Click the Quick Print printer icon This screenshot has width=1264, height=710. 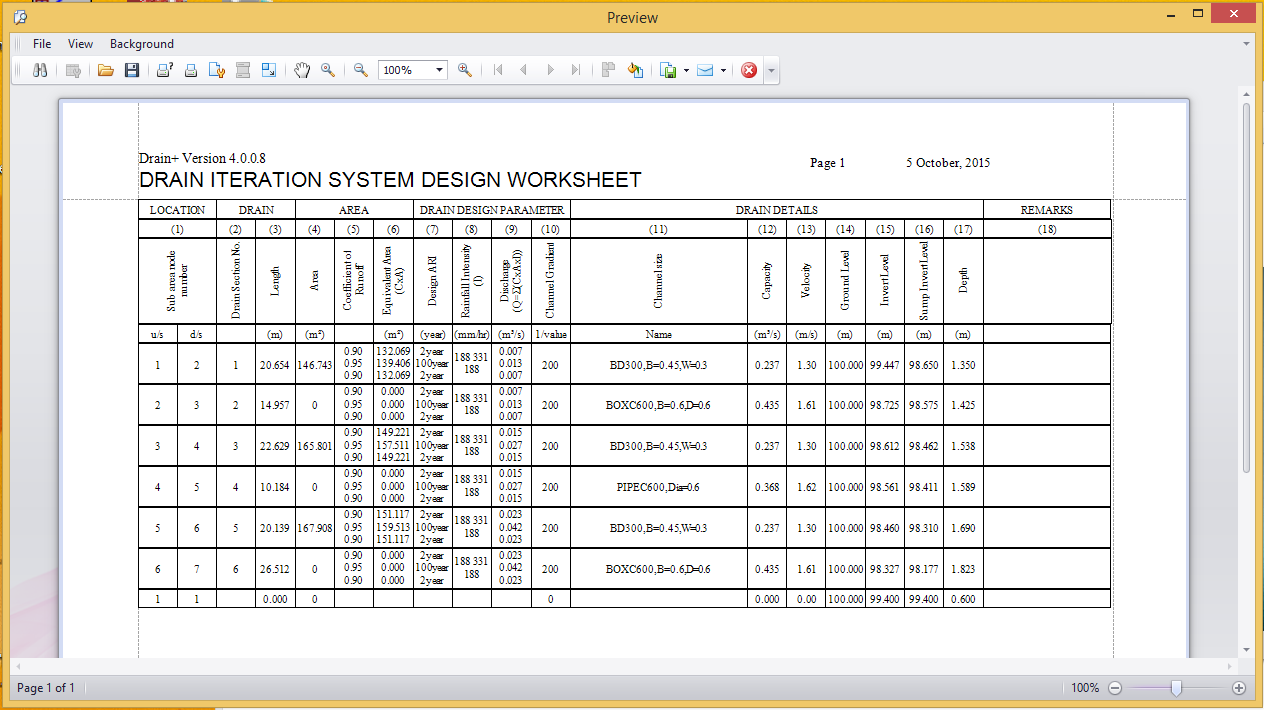tap(190, 70)
